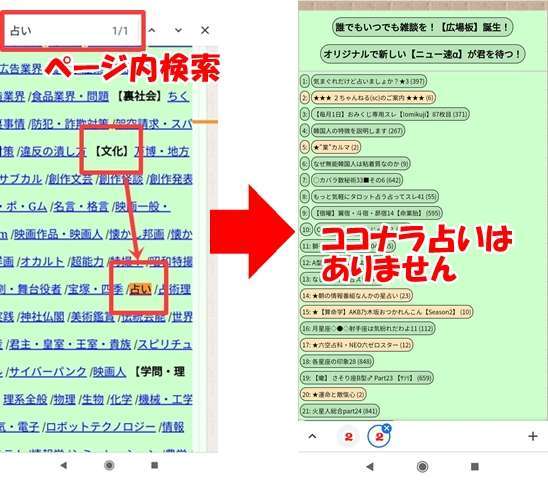This screenshot has width=548, height=480.
Task: Open the 名言・格言 board link
Action: tap(81, 207)
